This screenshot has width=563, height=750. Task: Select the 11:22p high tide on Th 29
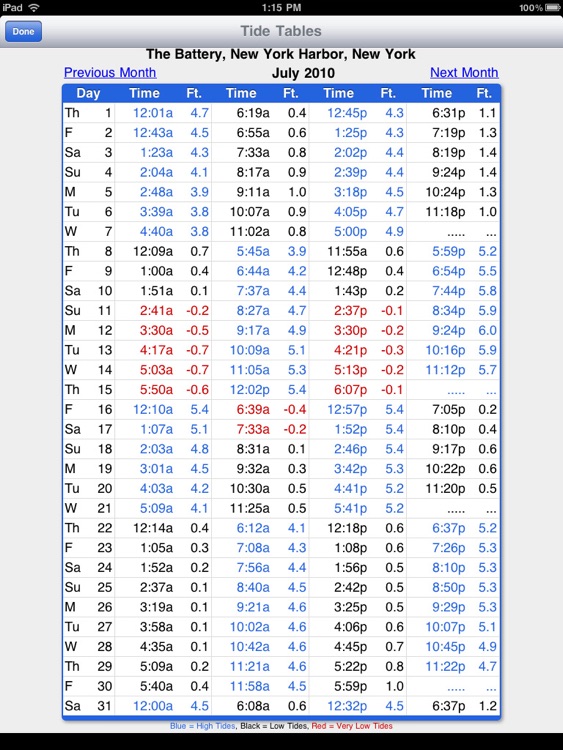click(x=445, y=666)
